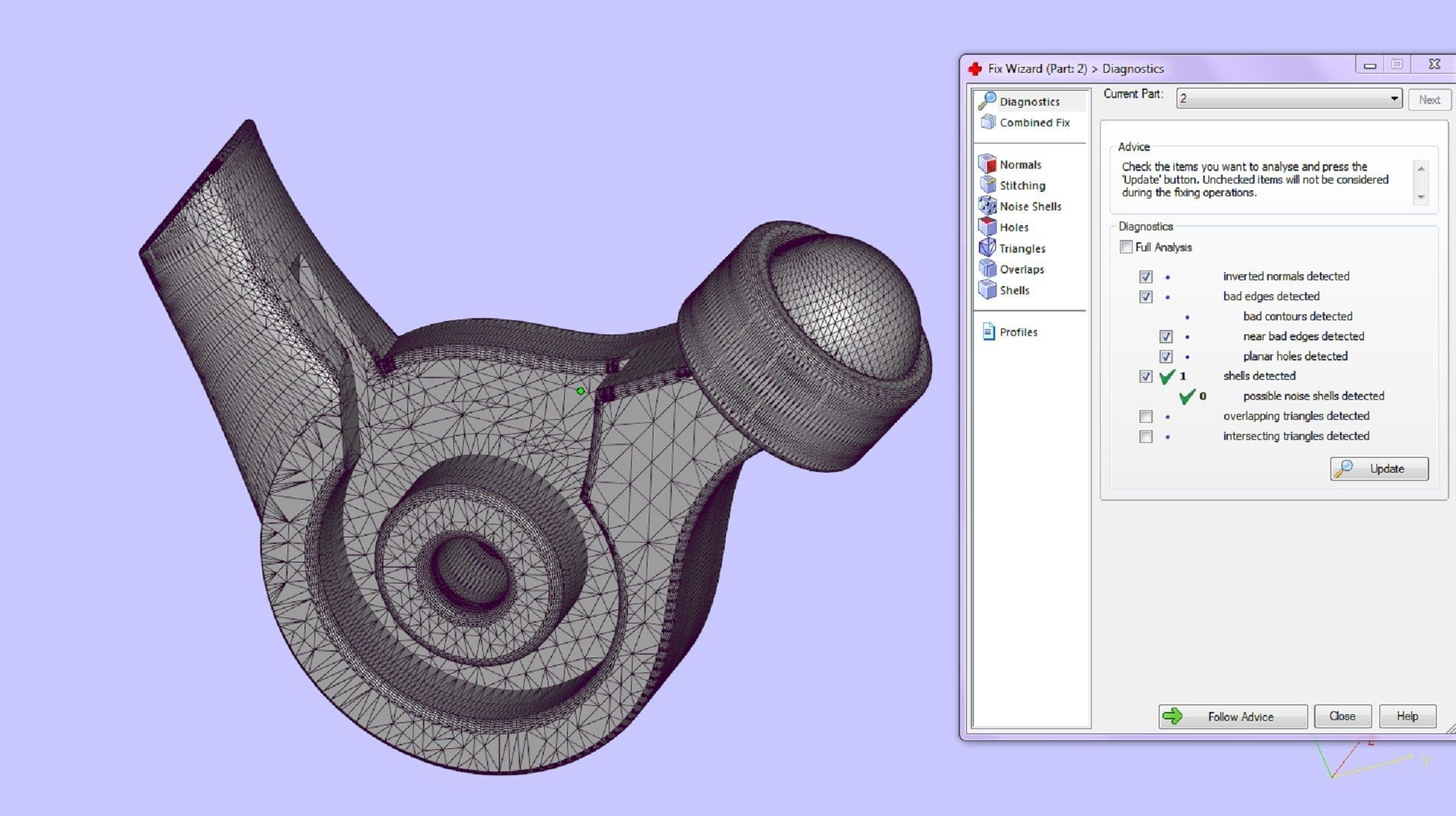
Task: Enable the Full Analysis checkbox
Action: (1126, 247)
